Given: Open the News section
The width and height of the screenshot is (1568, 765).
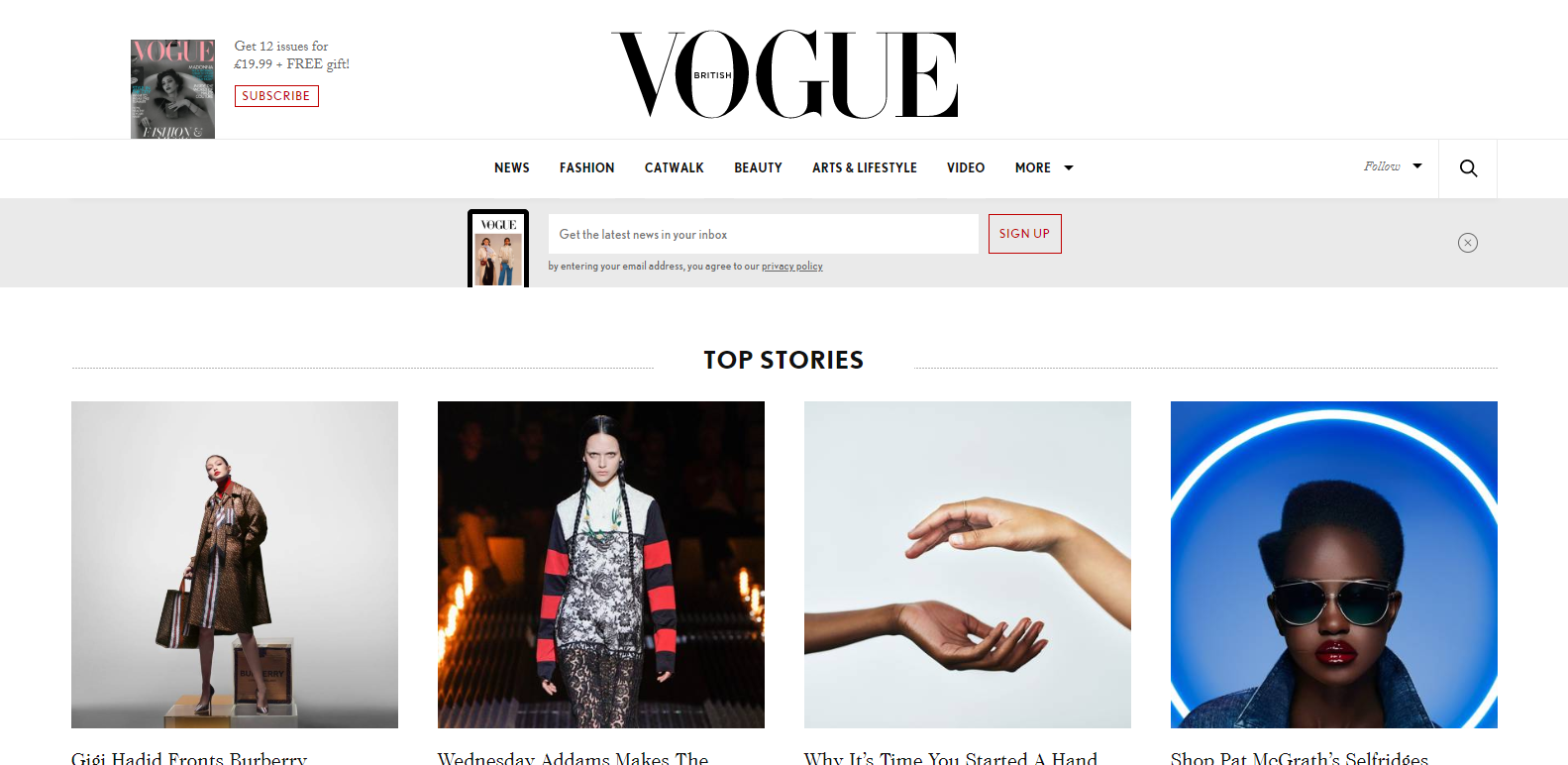Looking at the screenshot, I should click(512, 168).
